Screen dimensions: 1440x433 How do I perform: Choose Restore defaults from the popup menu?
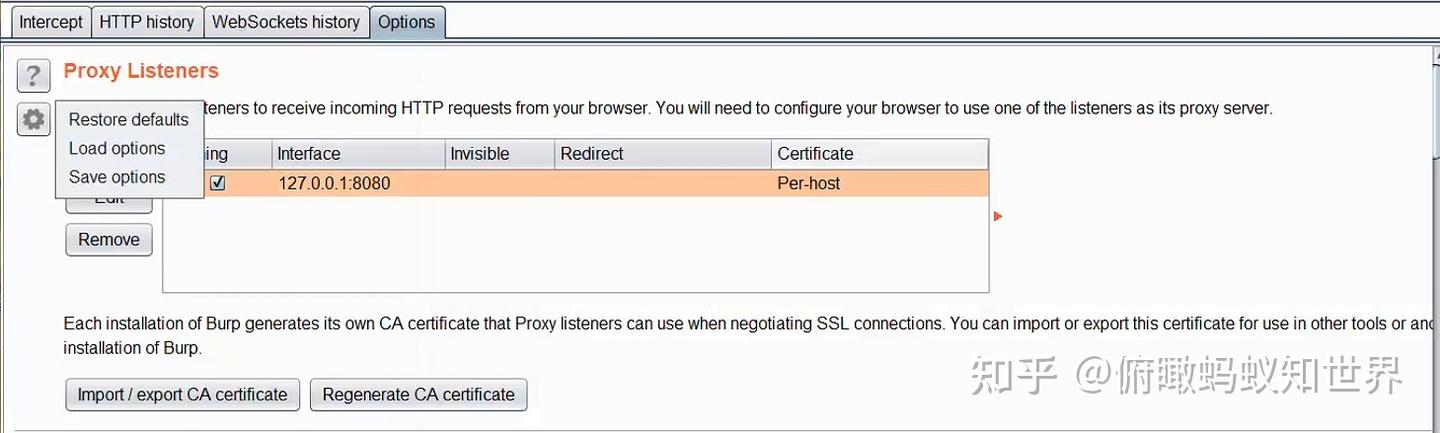128,120
